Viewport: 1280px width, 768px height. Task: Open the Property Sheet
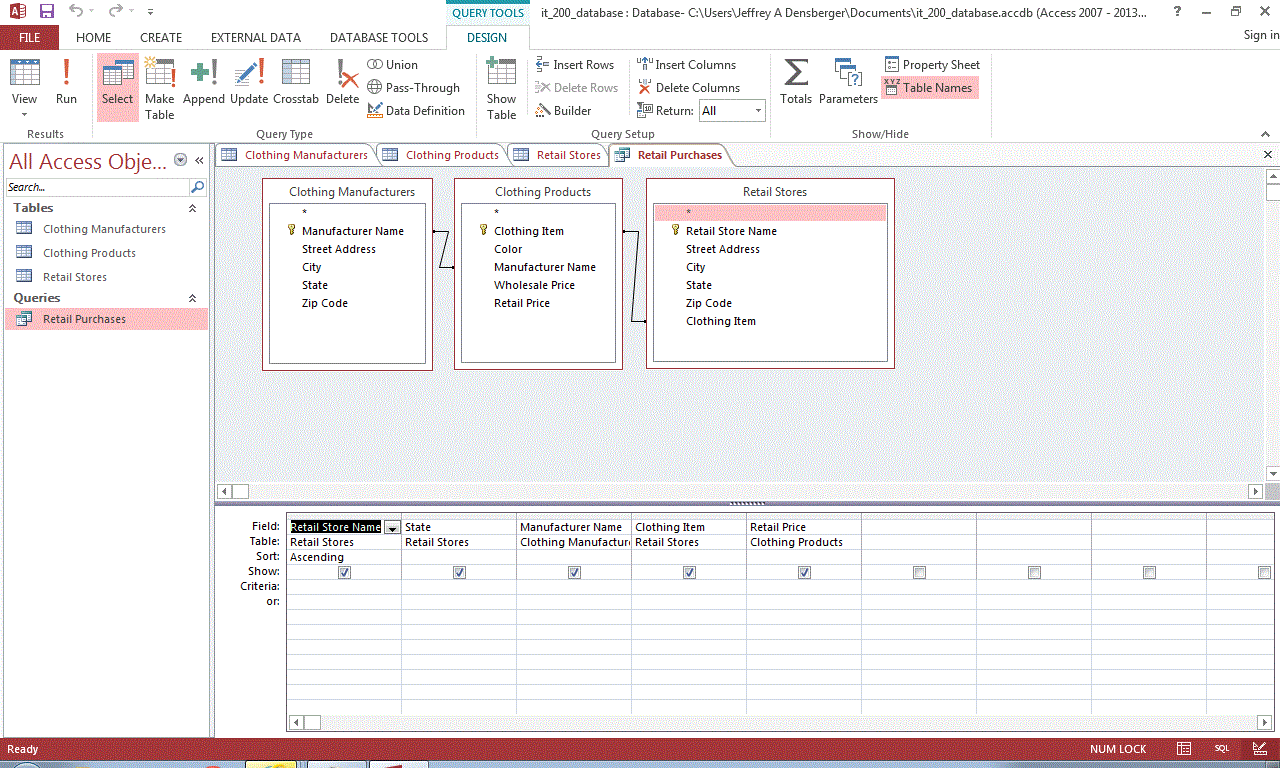(x=932, y=65)
